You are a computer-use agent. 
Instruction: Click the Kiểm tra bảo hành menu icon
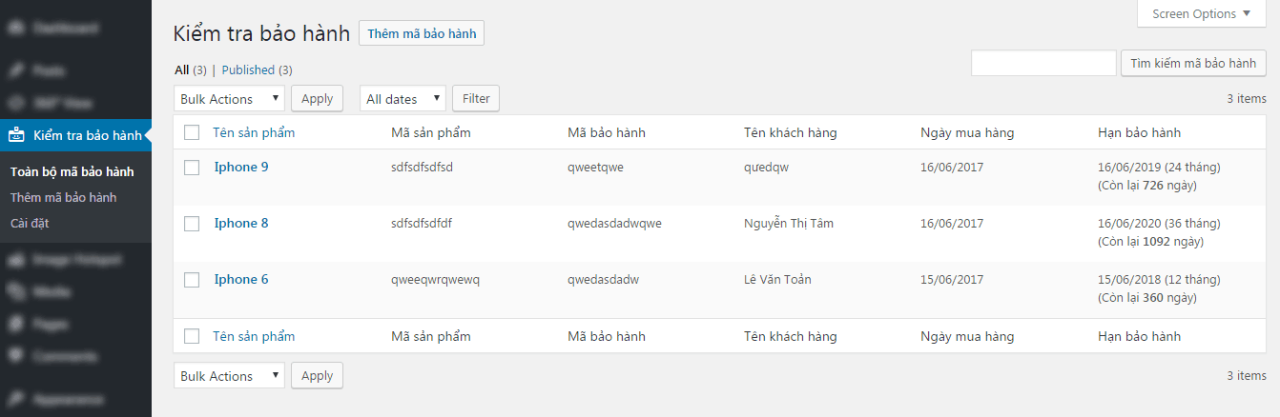pyautogui.click(x=17, y=135)
